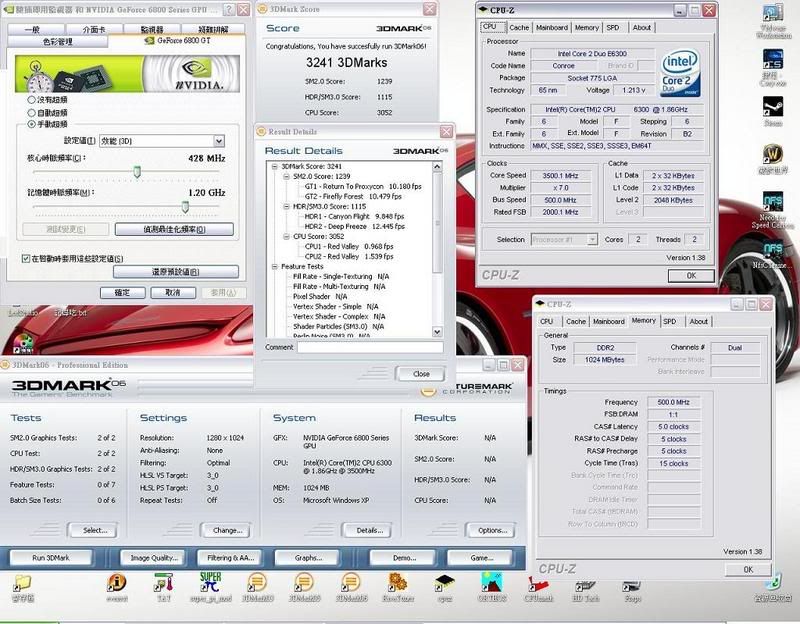This screenshot has width=800, height=624.
Task: Click the CPU-Z title bar icon in CPU window
Action: [x=483, y=9]
